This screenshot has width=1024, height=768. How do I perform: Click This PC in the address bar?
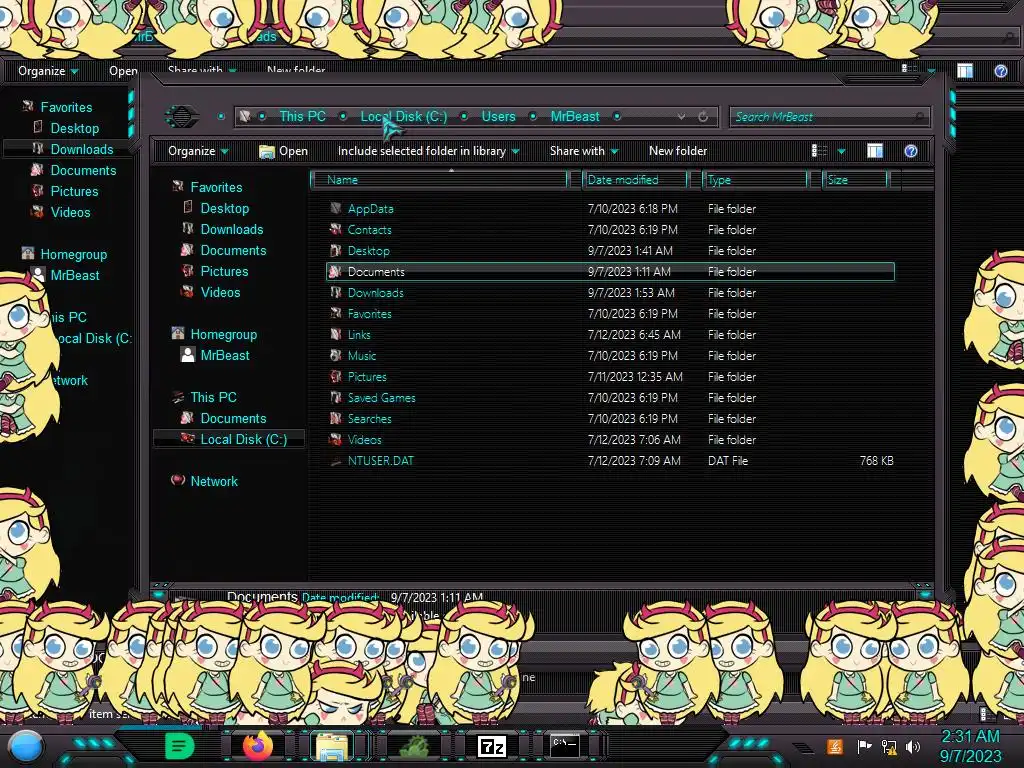302,116
